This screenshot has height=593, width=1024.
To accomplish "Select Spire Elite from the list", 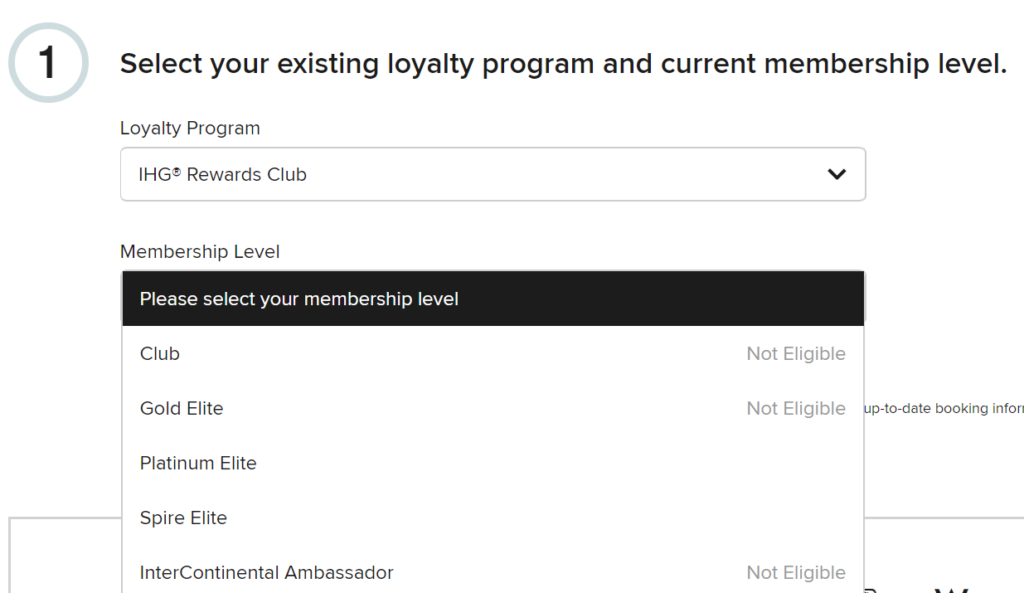I will coord(183,518).
